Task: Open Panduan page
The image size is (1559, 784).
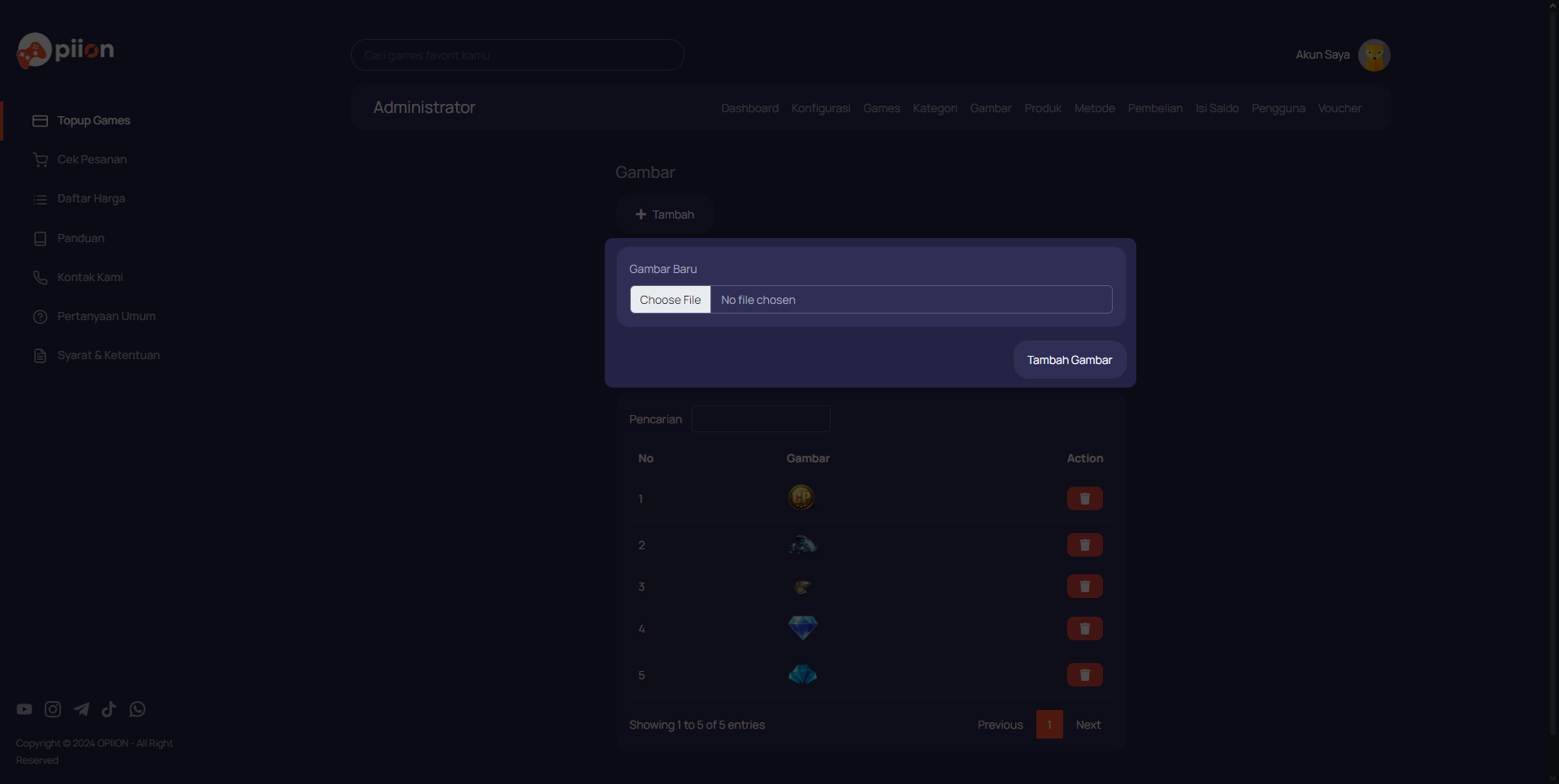Action: point(80,238)
